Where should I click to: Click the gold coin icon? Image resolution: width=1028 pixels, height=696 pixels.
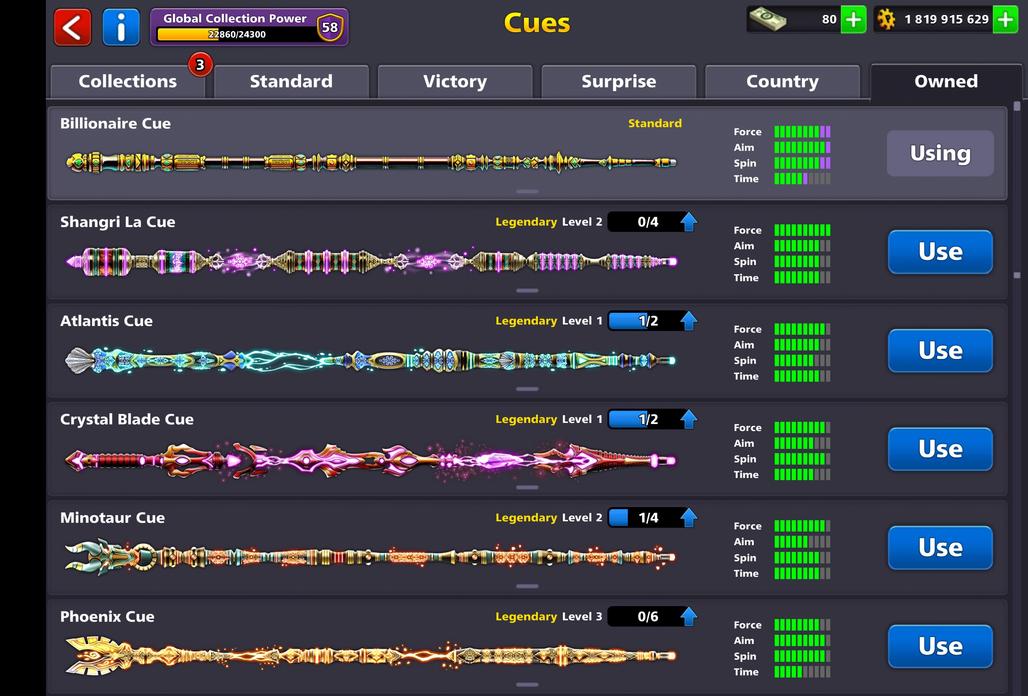tap(886, 19)
